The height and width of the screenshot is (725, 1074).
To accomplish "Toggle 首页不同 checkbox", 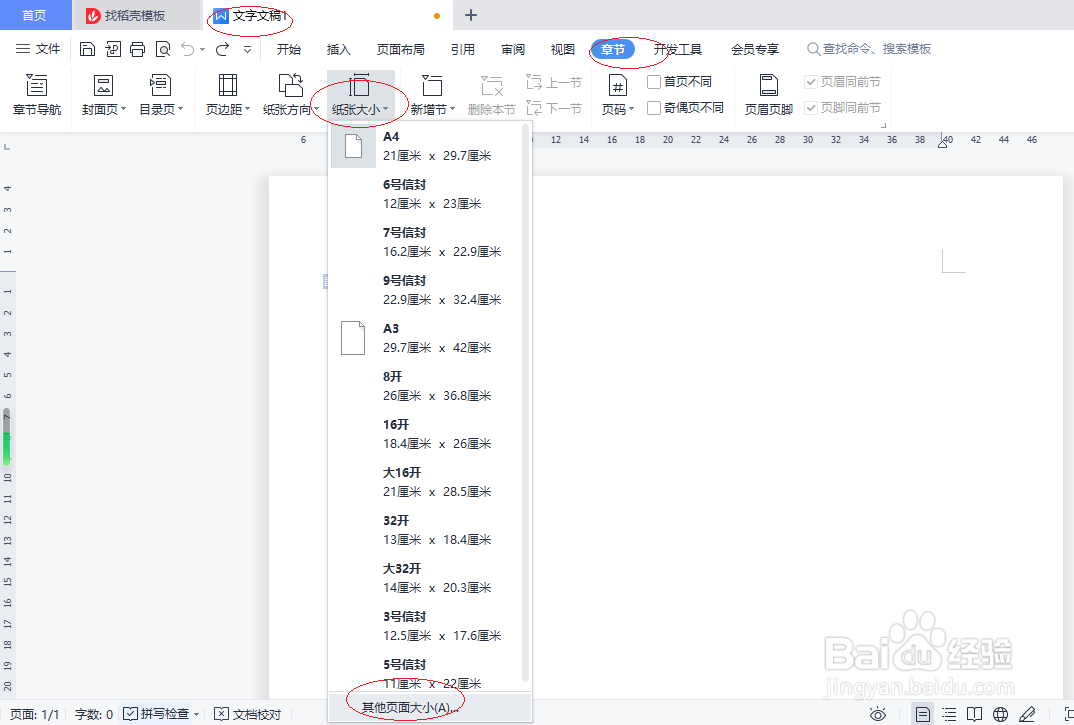I will [654, 82].
